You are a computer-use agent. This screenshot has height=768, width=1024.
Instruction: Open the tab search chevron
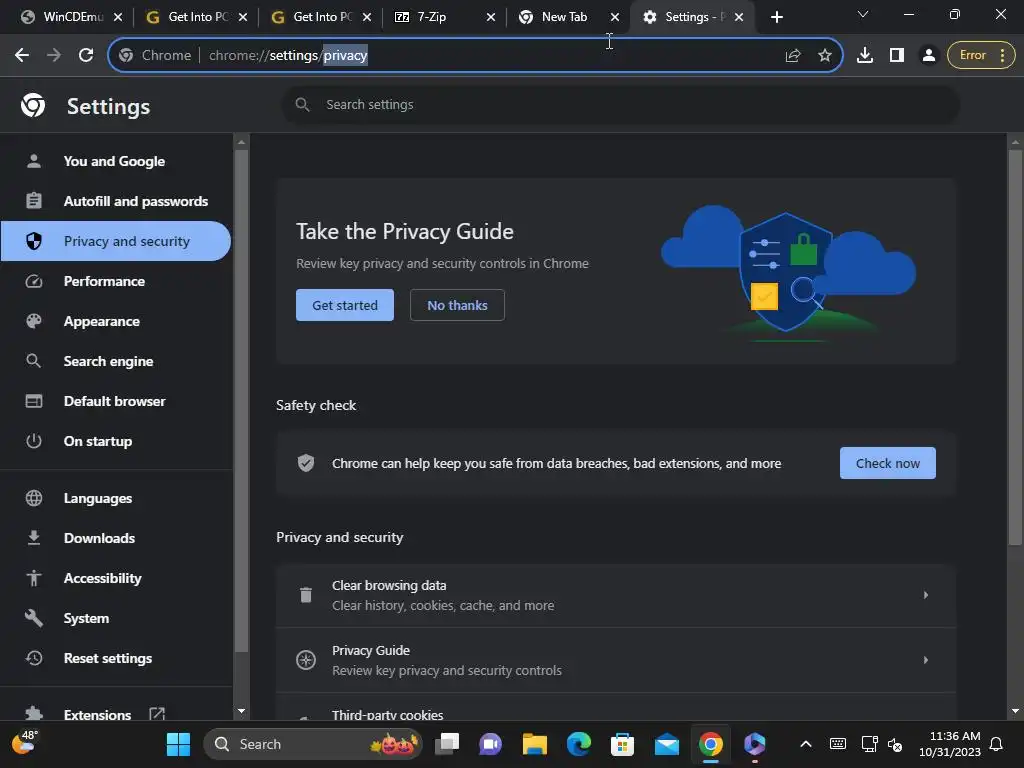[863, 14]
